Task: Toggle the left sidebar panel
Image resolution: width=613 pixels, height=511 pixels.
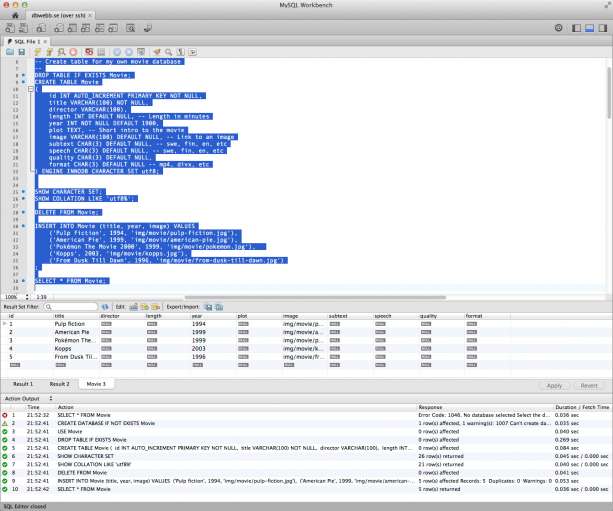Action: (x=576, y=28)
